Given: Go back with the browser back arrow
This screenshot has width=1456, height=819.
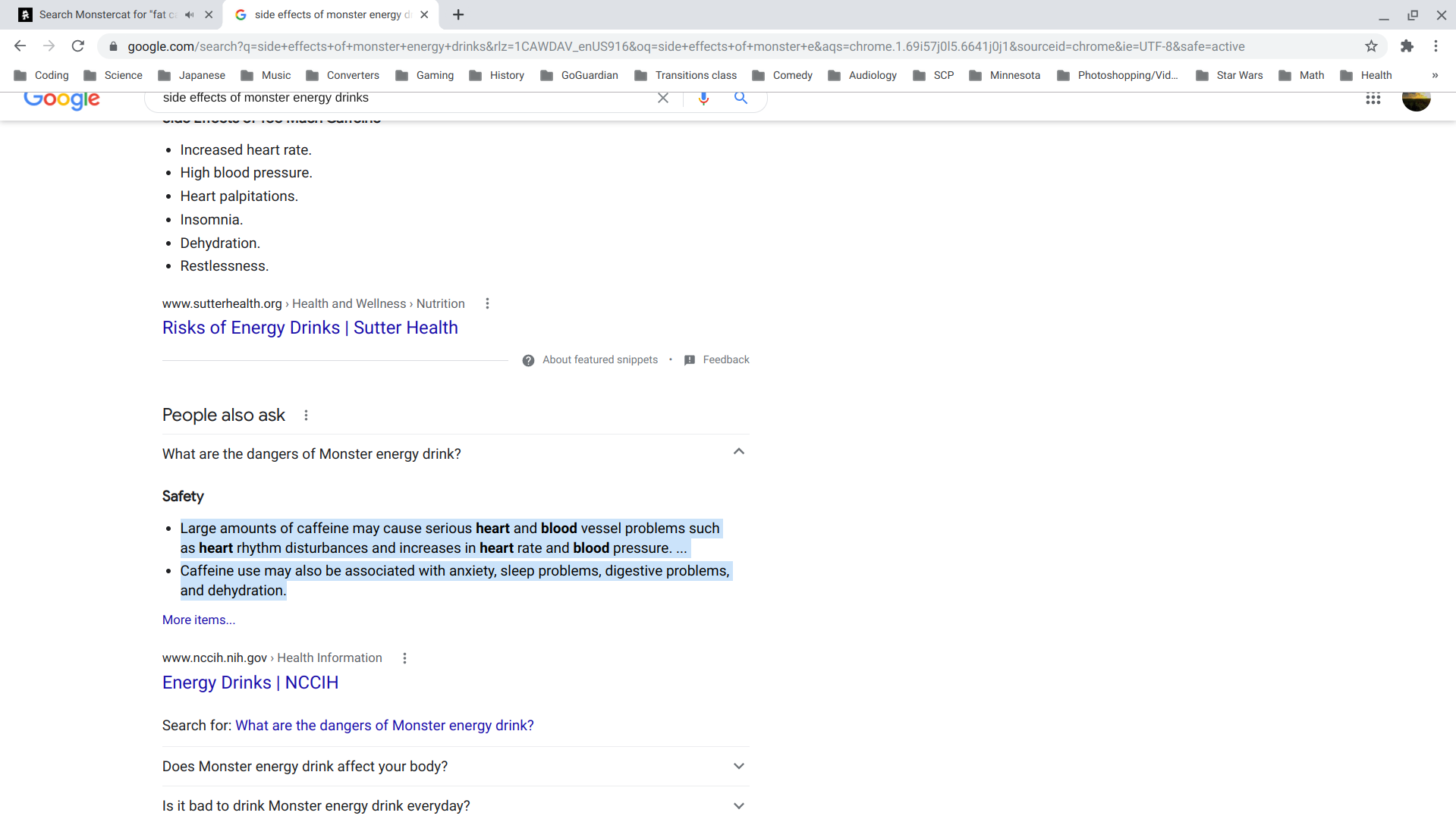Looking at the screenshot, I should pos(20,46).
